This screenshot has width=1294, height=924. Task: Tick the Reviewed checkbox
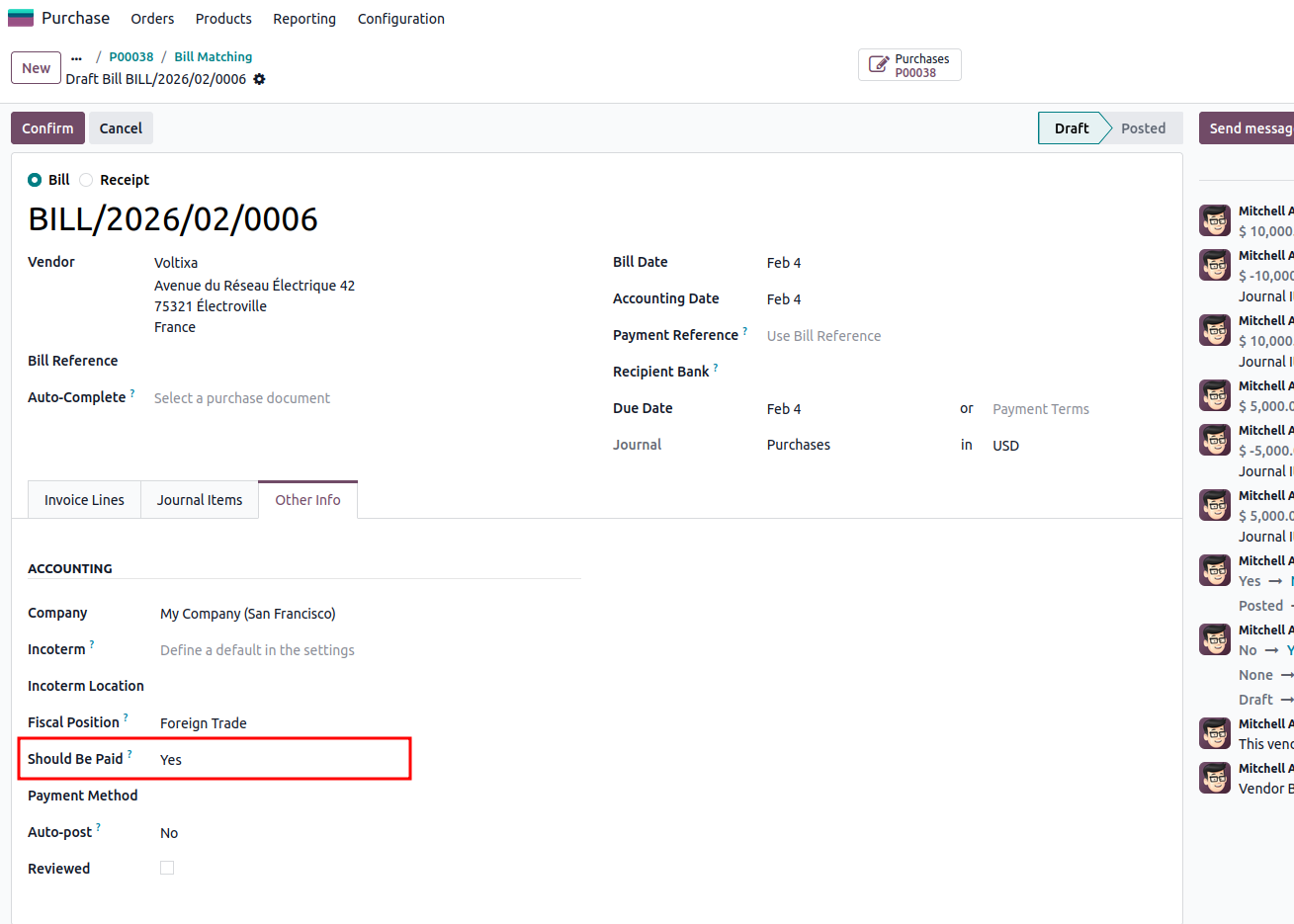pos(167,868)
